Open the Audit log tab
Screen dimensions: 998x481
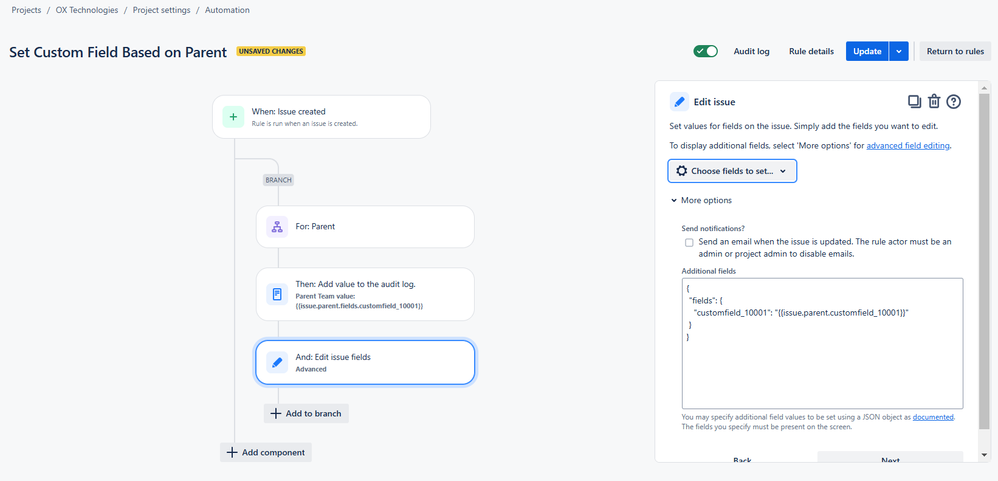pyautogui.click(x=751, y=52)
